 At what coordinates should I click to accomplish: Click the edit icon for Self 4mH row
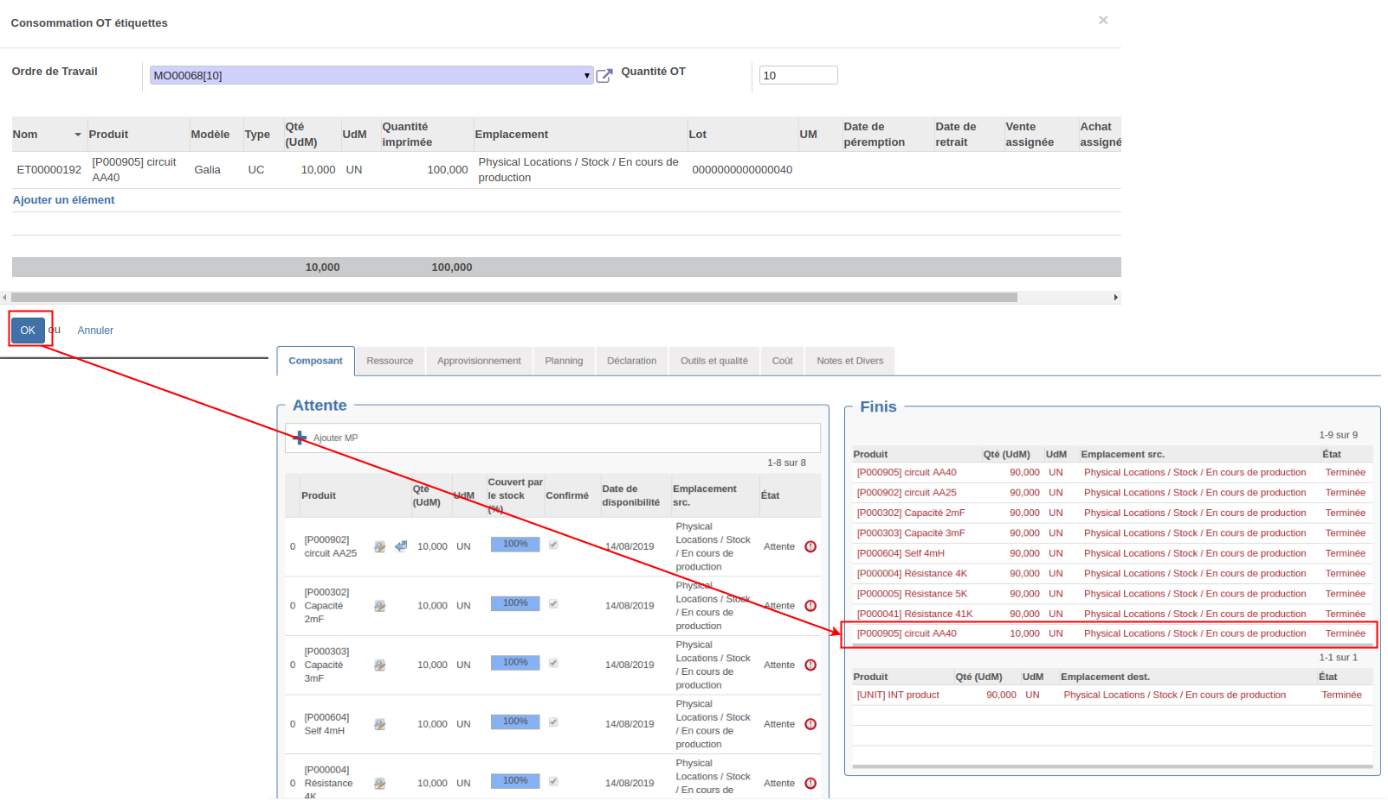point(380,724)
